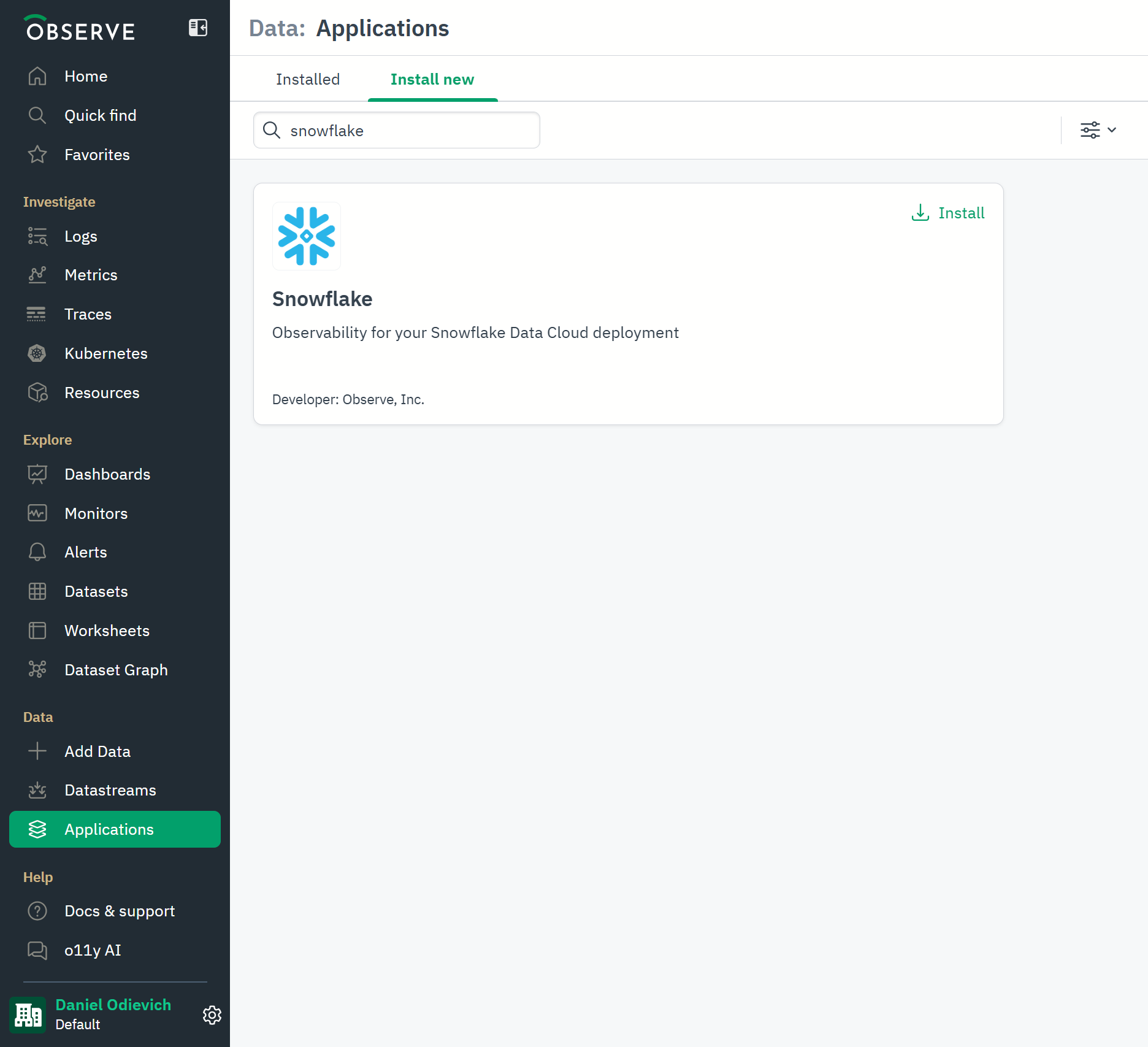Open Kubernetes page

106,353
